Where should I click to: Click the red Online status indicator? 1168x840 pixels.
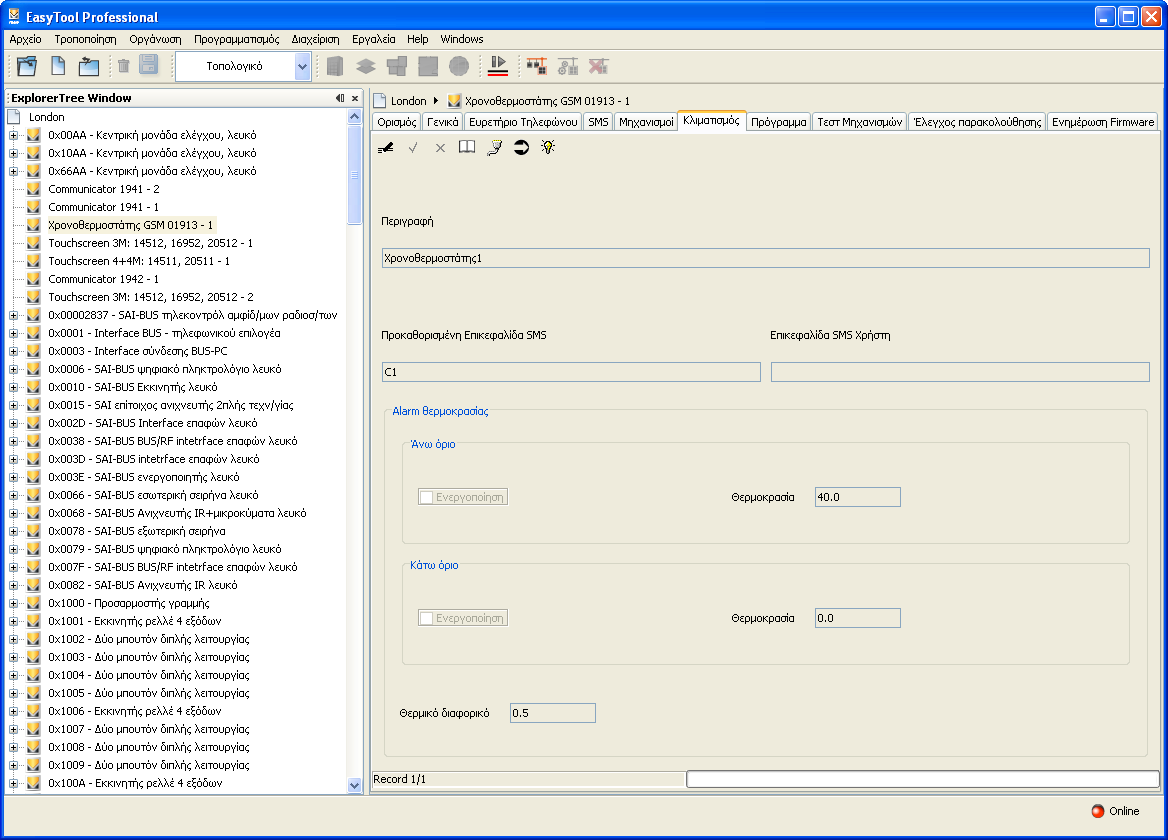click(1098, 811)
